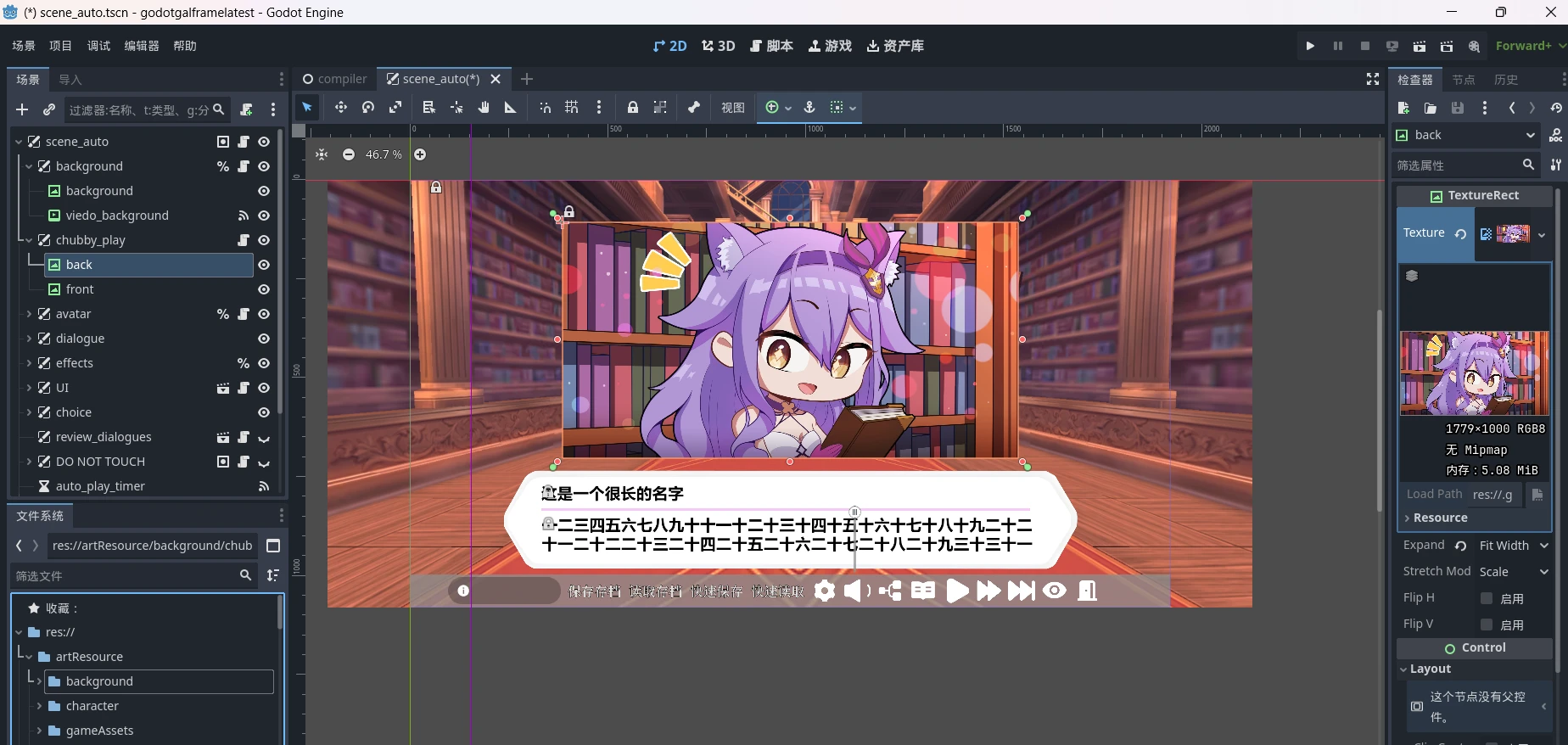Create a new resource in the Inspector
This screenshot has width=1568, height=745.
click(1403, 108)
